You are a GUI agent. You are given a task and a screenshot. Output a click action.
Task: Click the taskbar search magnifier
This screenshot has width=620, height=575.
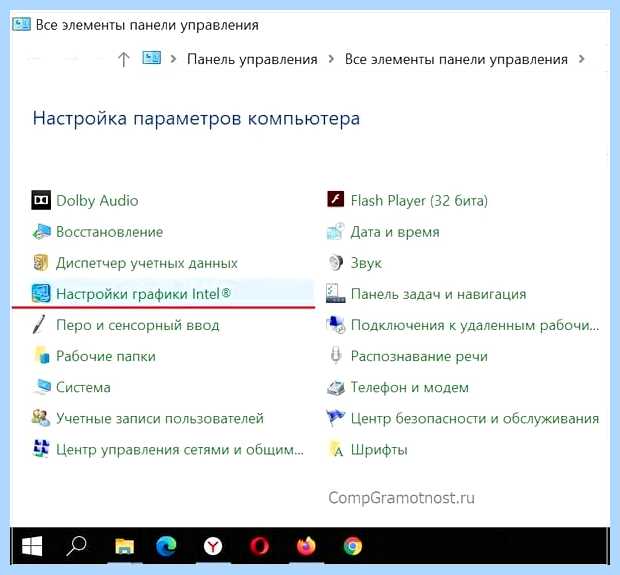pos(76,546)
